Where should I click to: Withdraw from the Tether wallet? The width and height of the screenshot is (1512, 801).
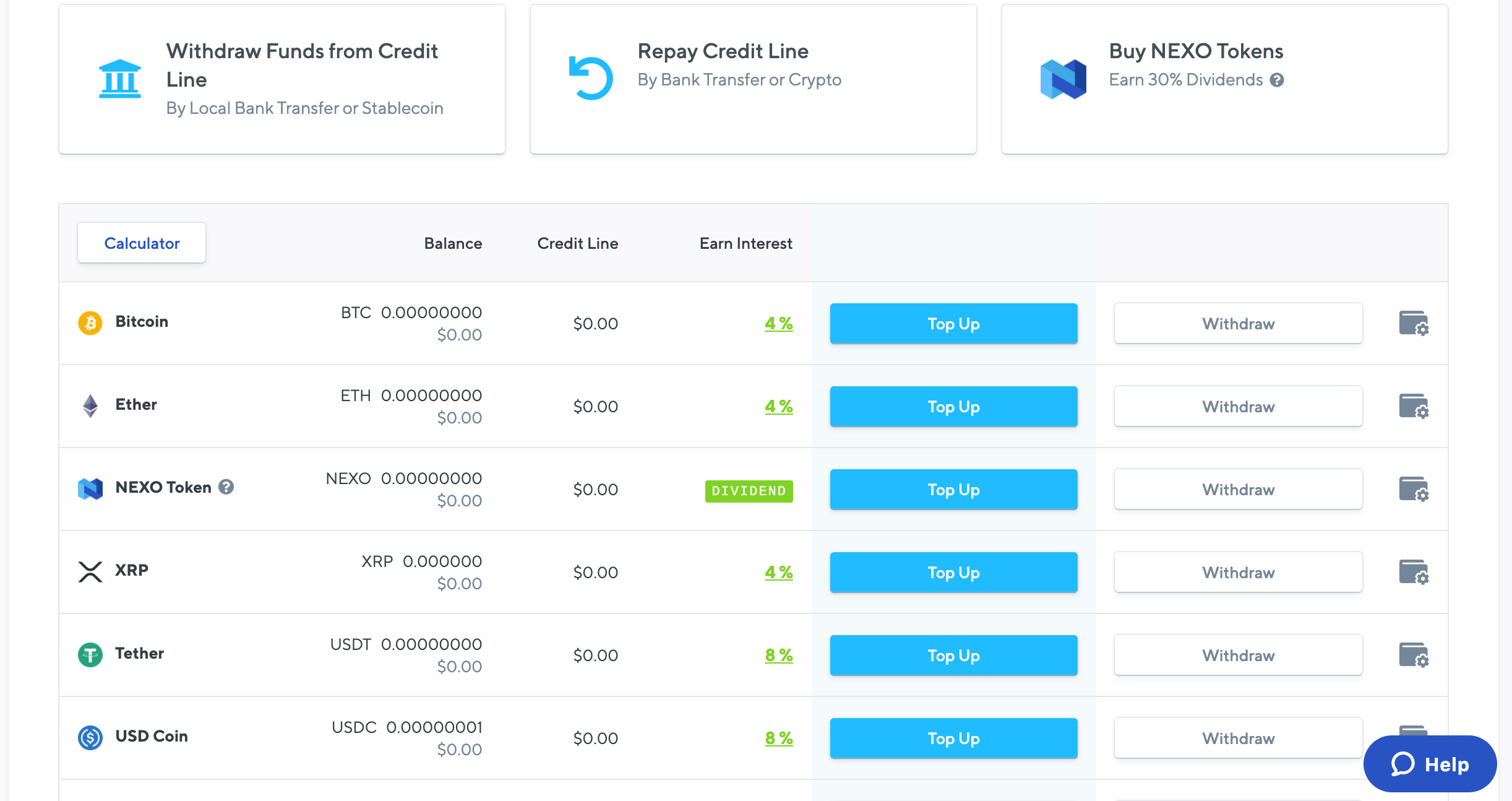coord(1238,655)
